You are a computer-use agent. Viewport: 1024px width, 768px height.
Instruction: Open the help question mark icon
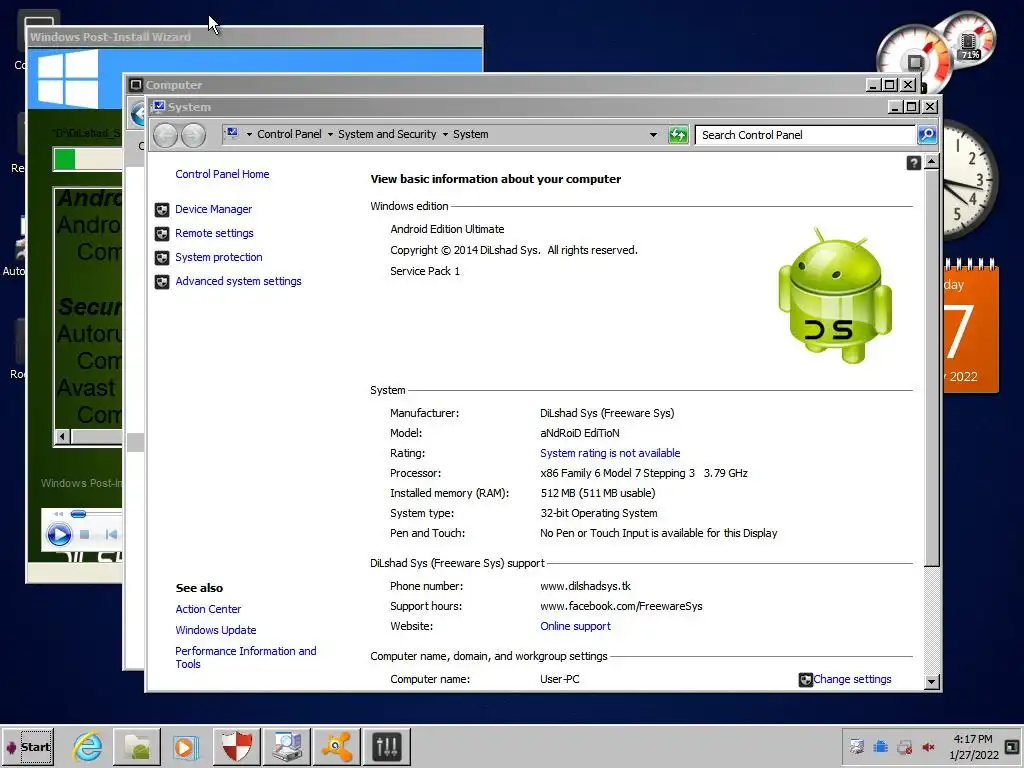(914, 163)
